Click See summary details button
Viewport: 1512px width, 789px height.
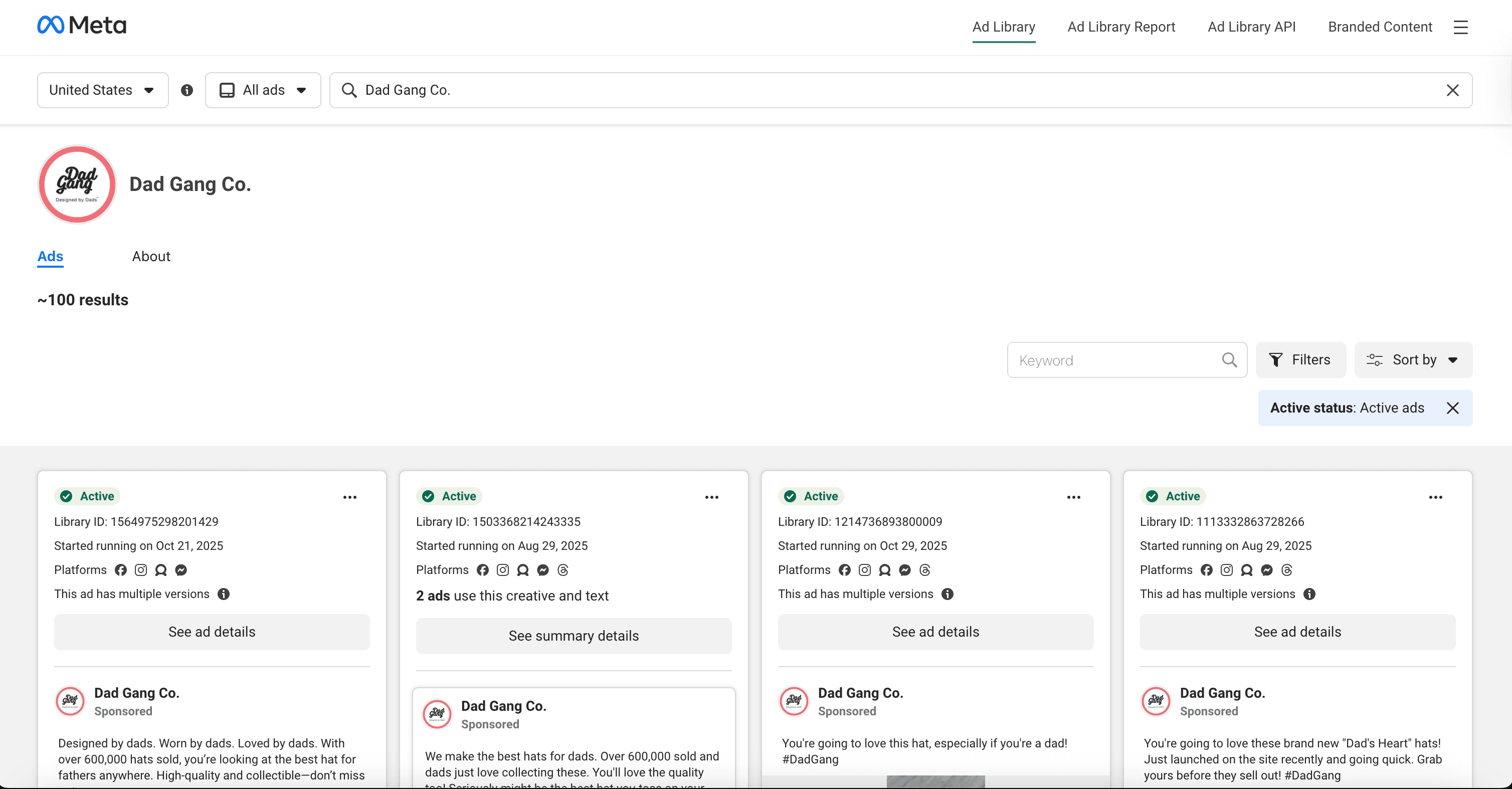pos(574,636)
